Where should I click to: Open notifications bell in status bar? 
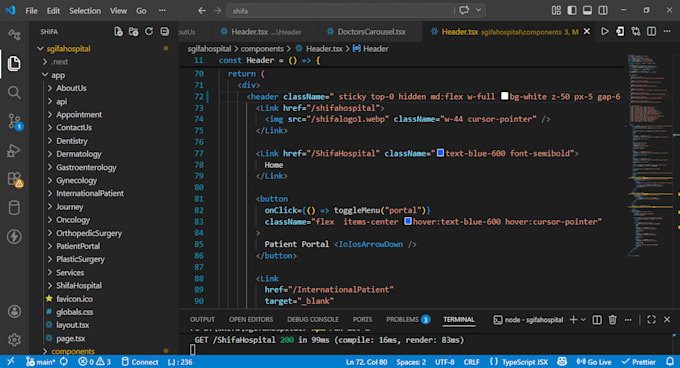click(x=670, y=362)
